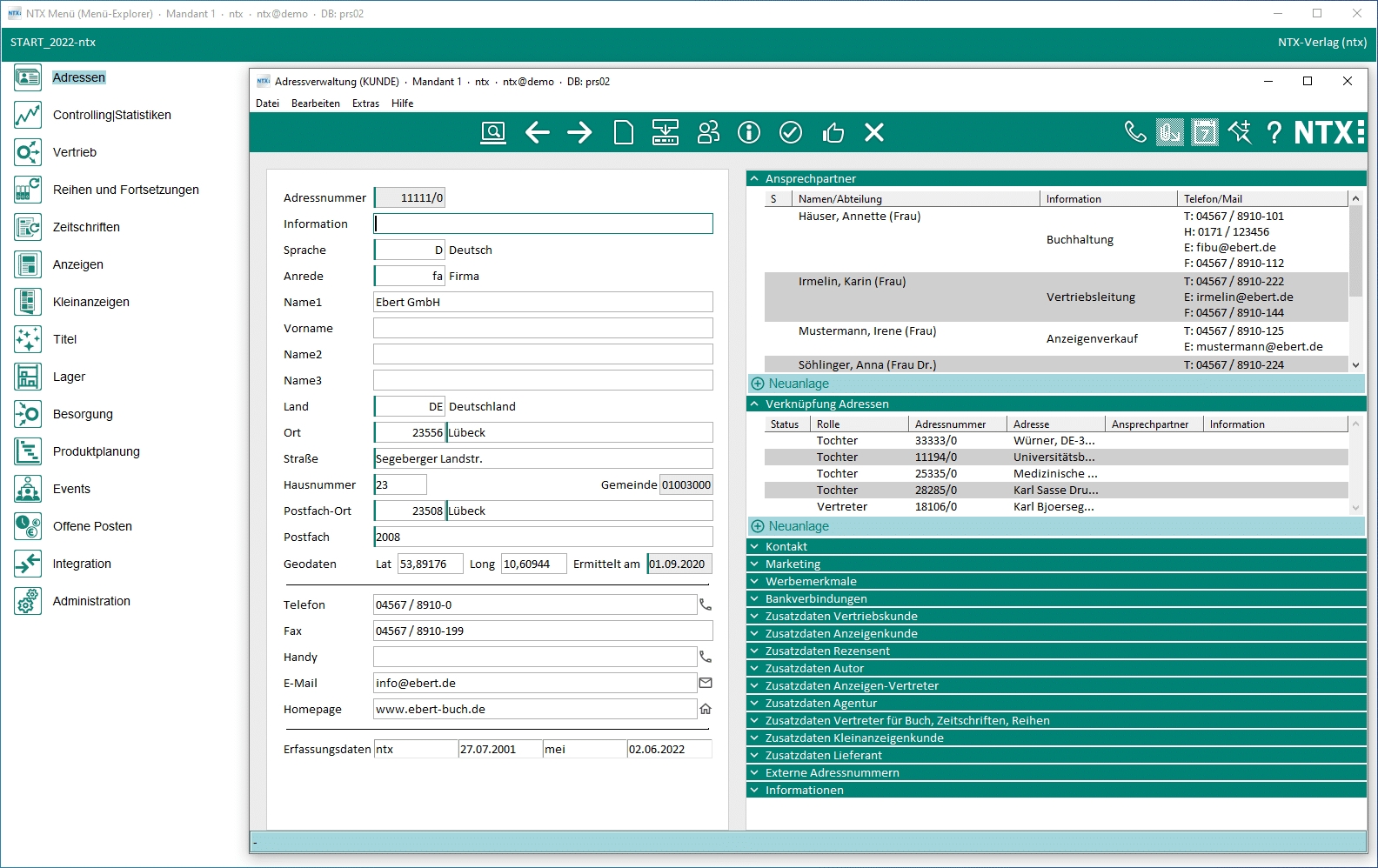Click the info circle icon in toolbar
The height and width of the screenshot is (868, 1378).
coord(748,132)
